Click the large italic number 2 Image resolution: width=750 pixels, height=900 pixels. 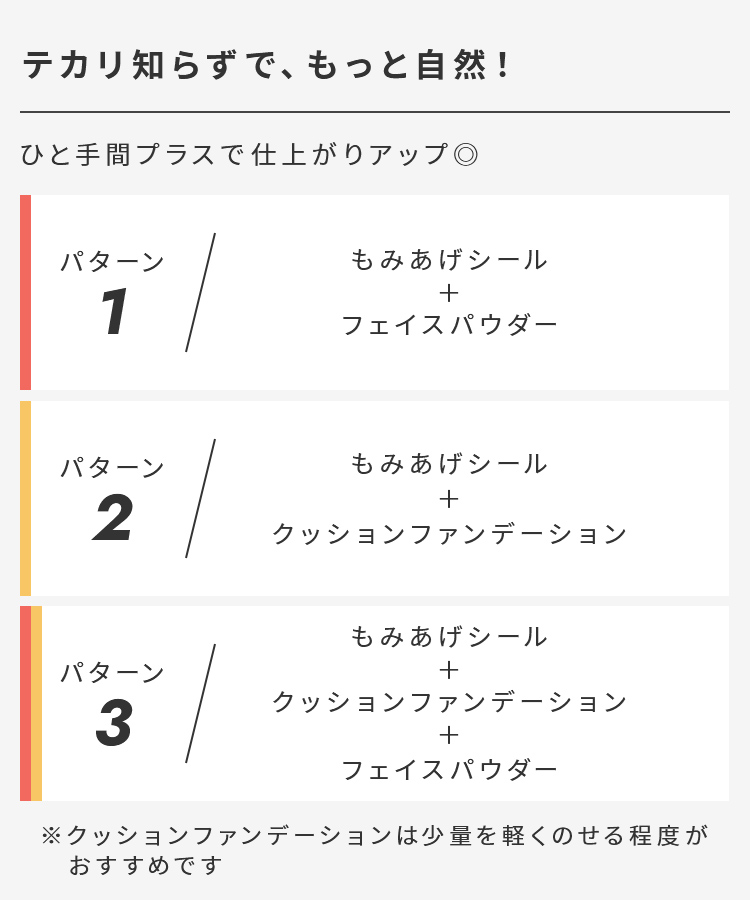coord(113,519)
